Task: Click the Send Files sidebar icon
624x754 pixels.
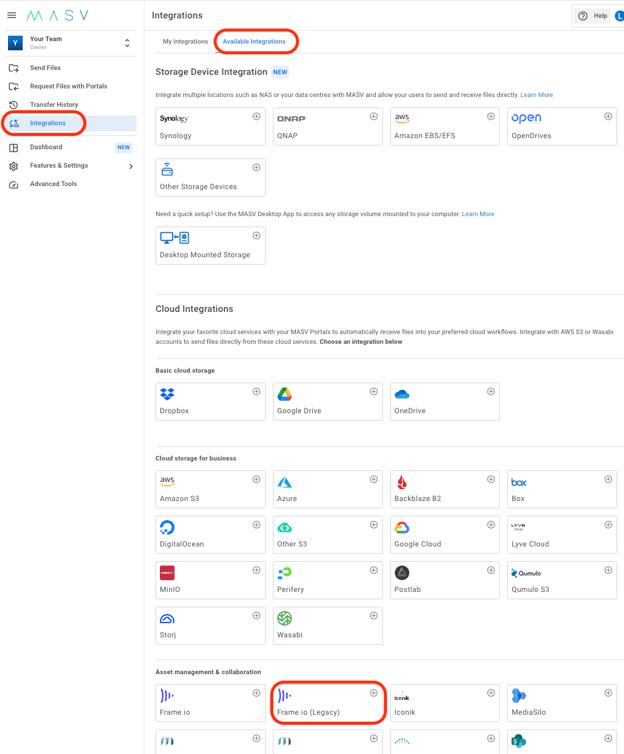Action: pos(14,68)
